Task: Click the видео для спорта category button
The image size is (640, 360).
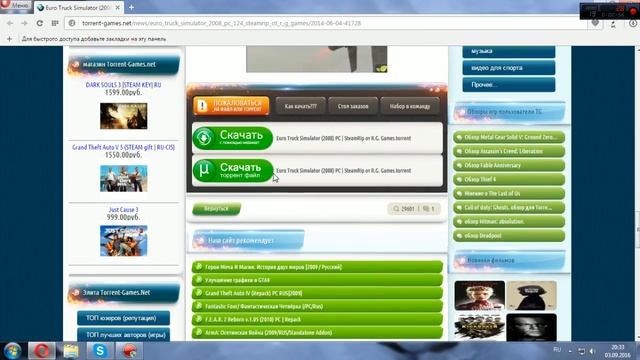Action: (x=509, y=68)
